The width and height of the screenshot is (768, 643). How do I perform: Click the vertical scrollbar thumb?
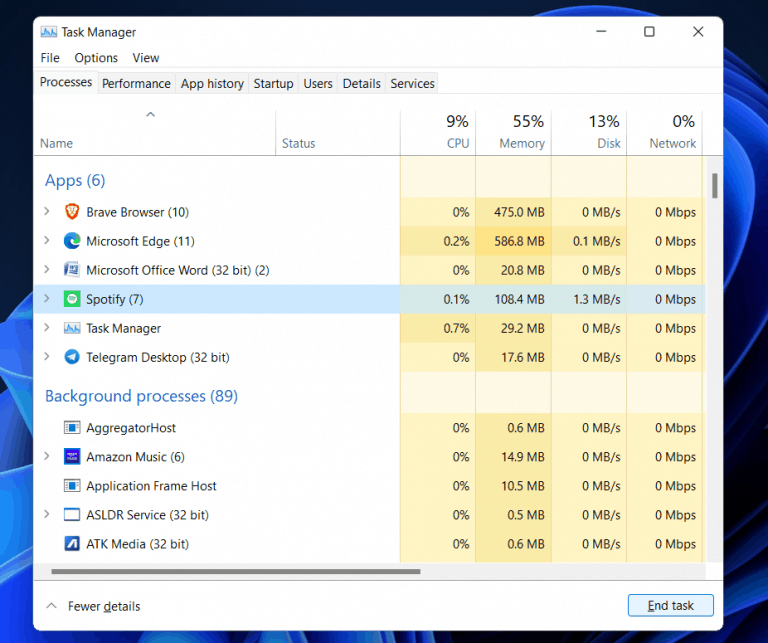(714, 186)
